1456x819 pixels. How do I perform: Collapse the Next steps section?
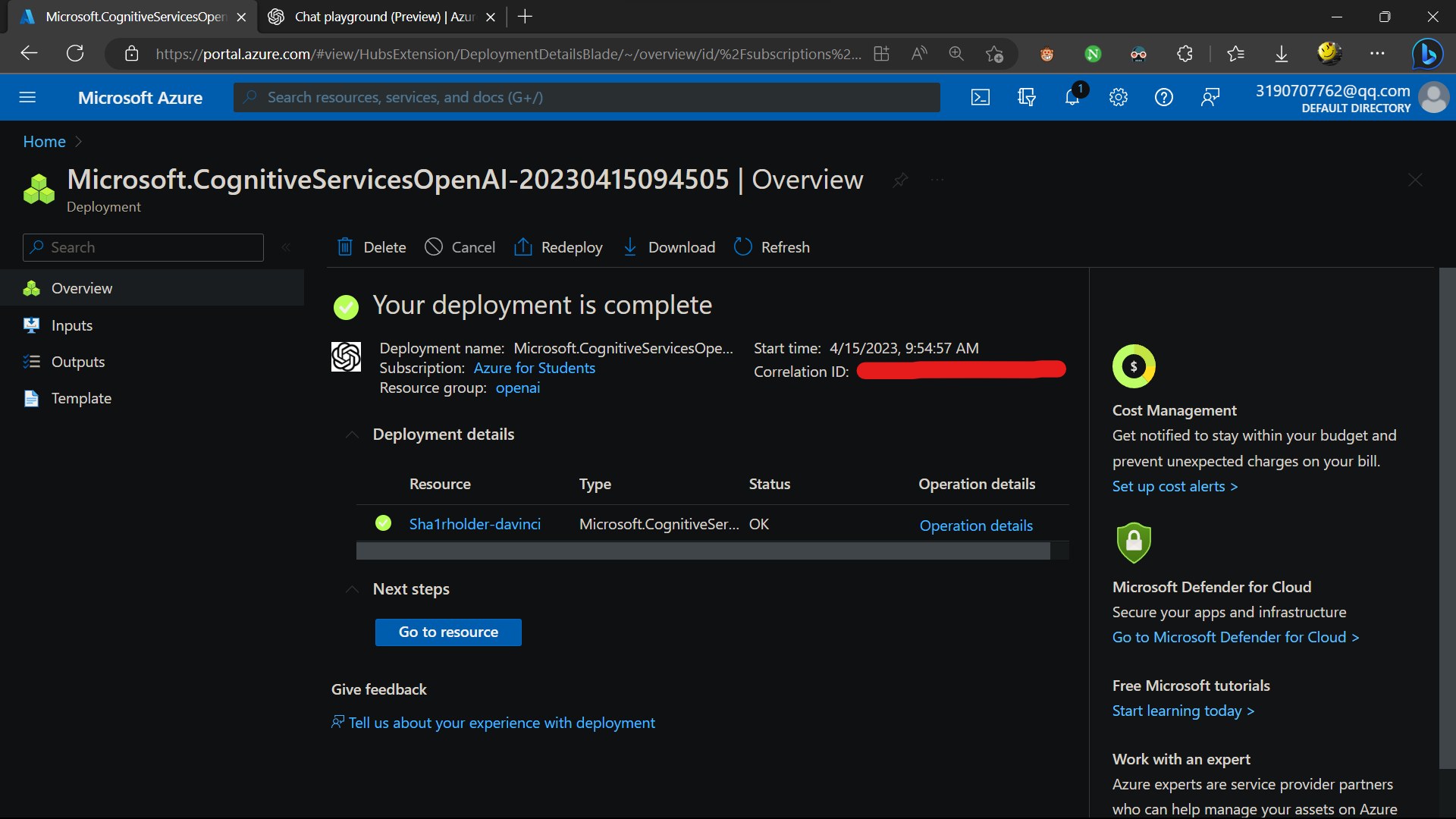(x=351, y=588)
